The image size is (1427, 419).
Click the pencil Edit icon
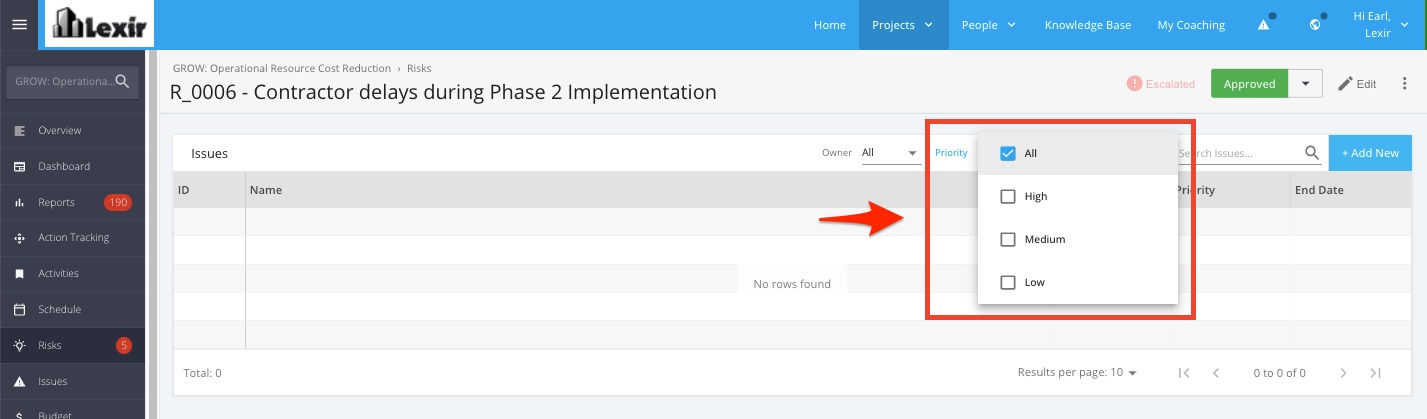pos(1345,84)
